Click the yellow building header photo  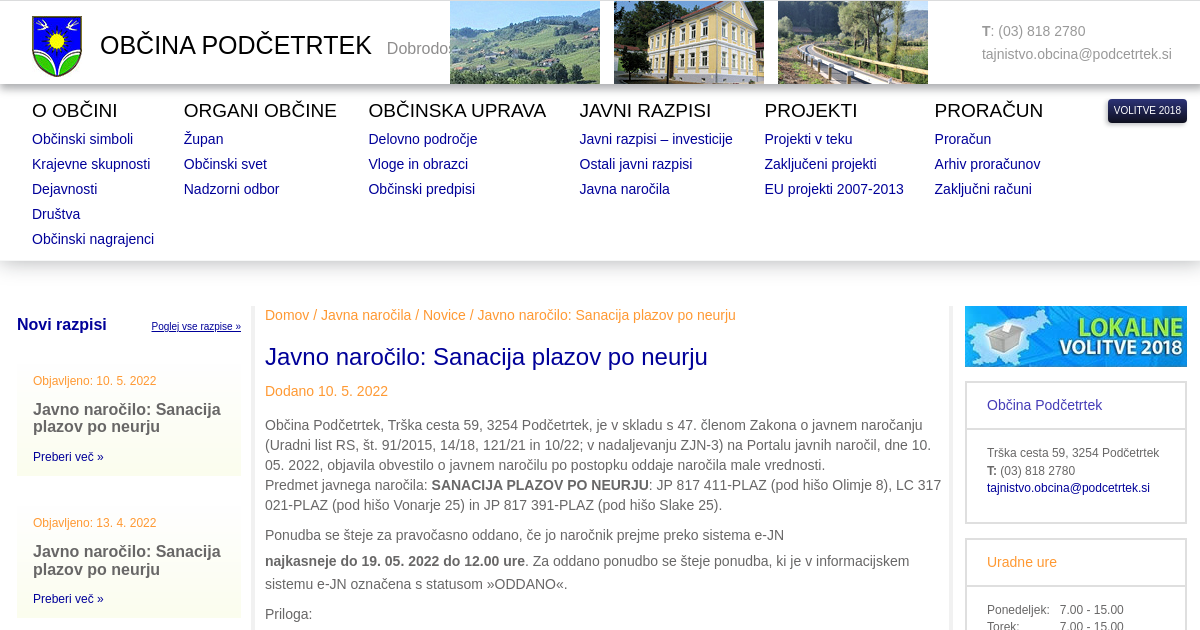[x=688, y=42]
